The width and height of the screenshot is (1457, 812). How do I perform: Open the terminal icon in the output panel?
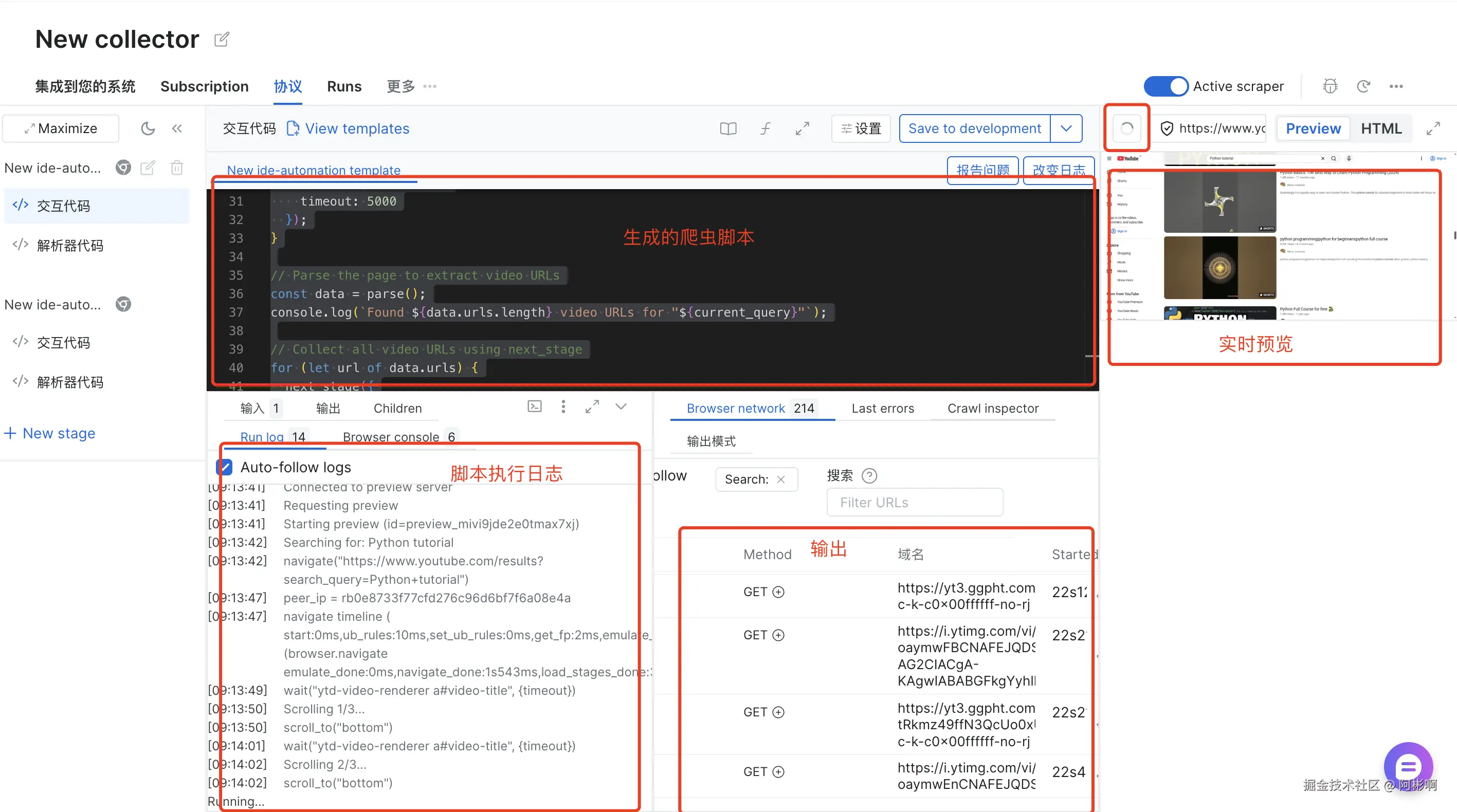[x=535, y=407]
